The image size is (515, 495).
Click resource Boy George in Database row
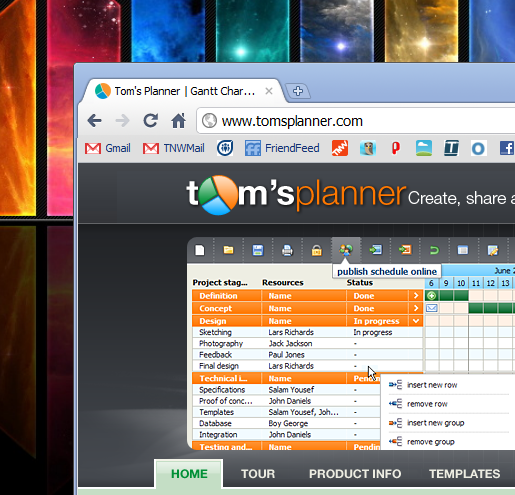coord(288,424)
